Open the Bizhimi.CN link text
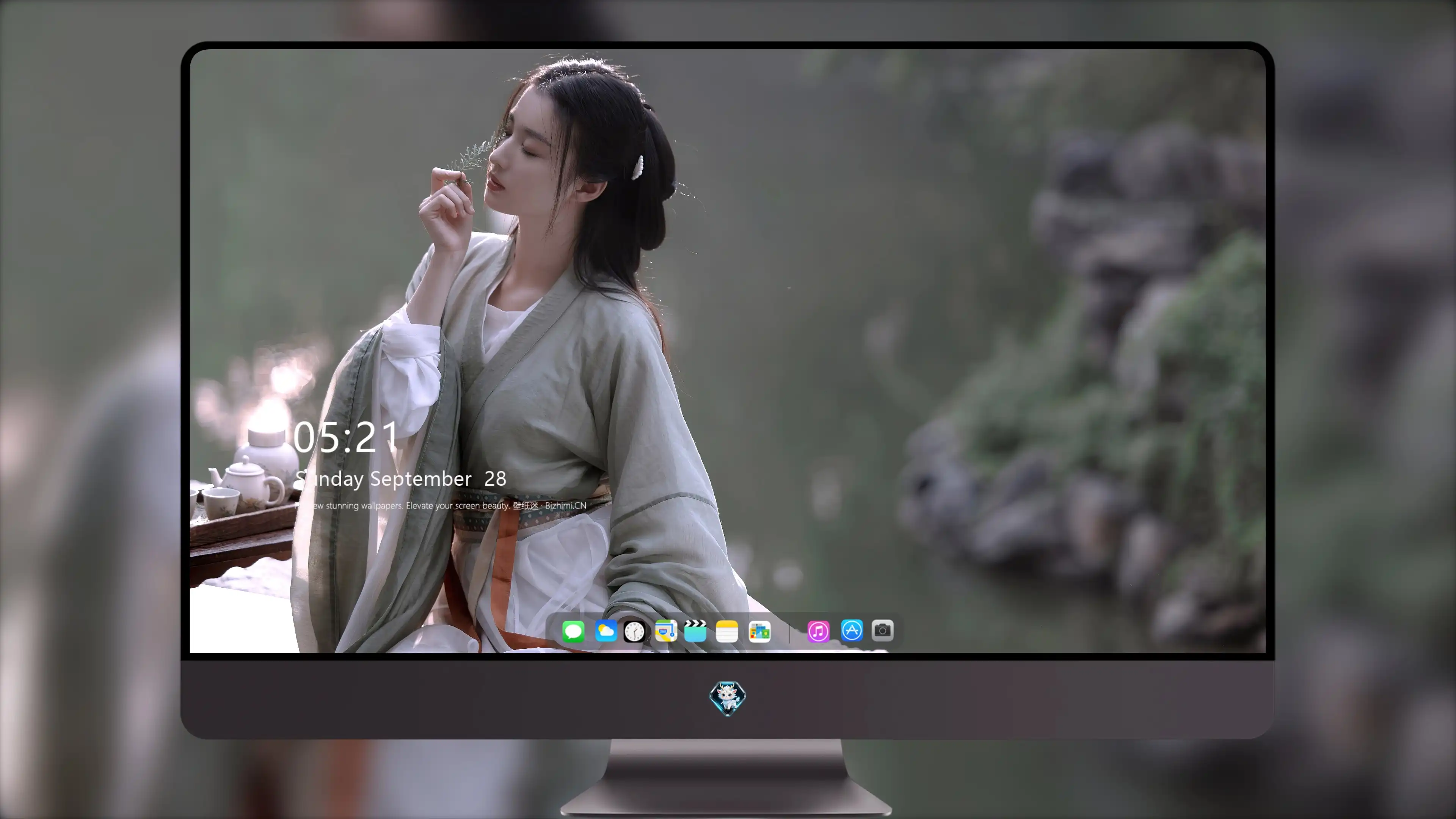Screen dimensions: 1456x819 pyautogui.click(x=565, y=505)
